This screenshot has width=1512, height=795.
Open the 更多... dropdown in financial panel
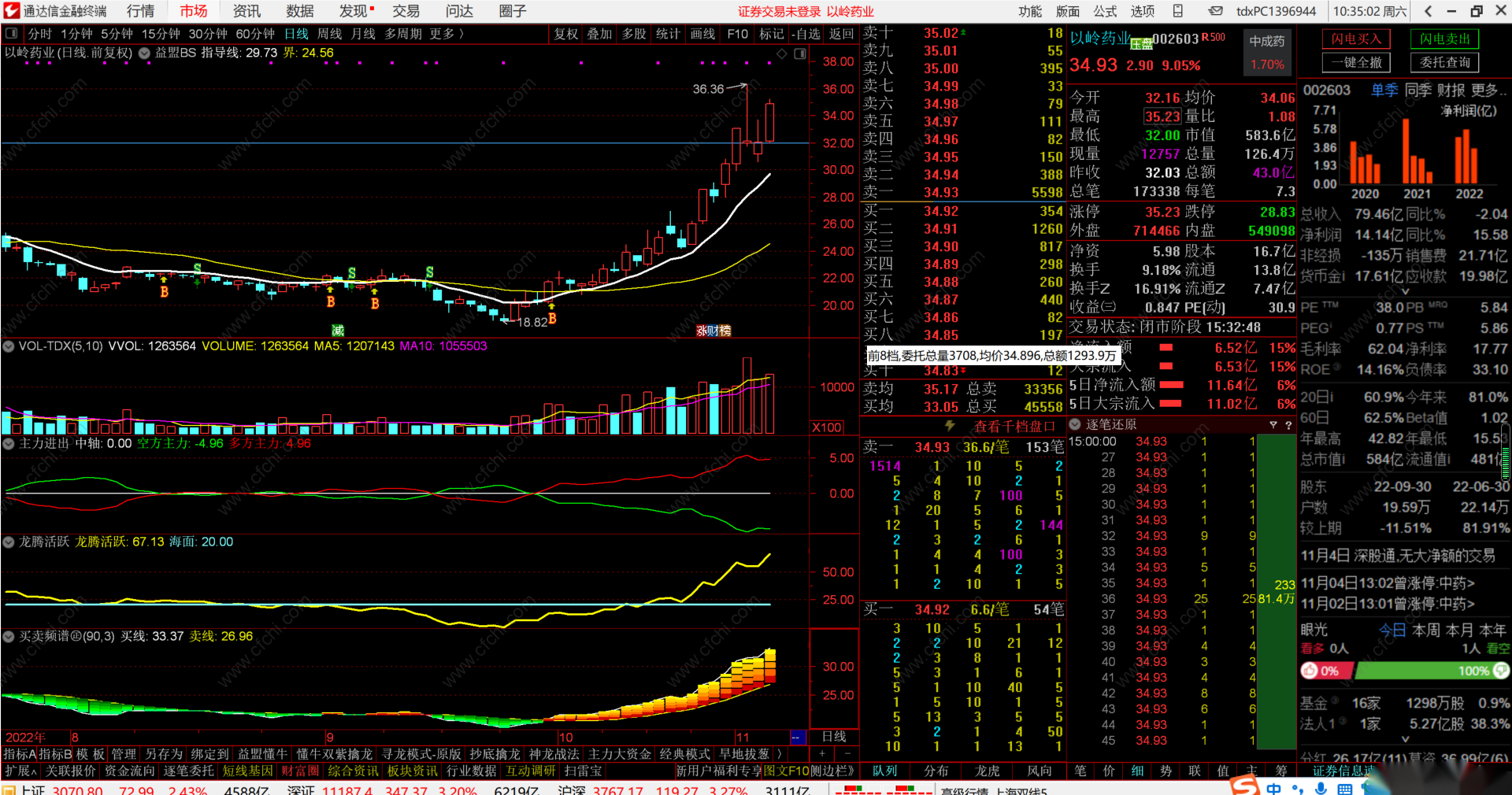[1489, 91]
